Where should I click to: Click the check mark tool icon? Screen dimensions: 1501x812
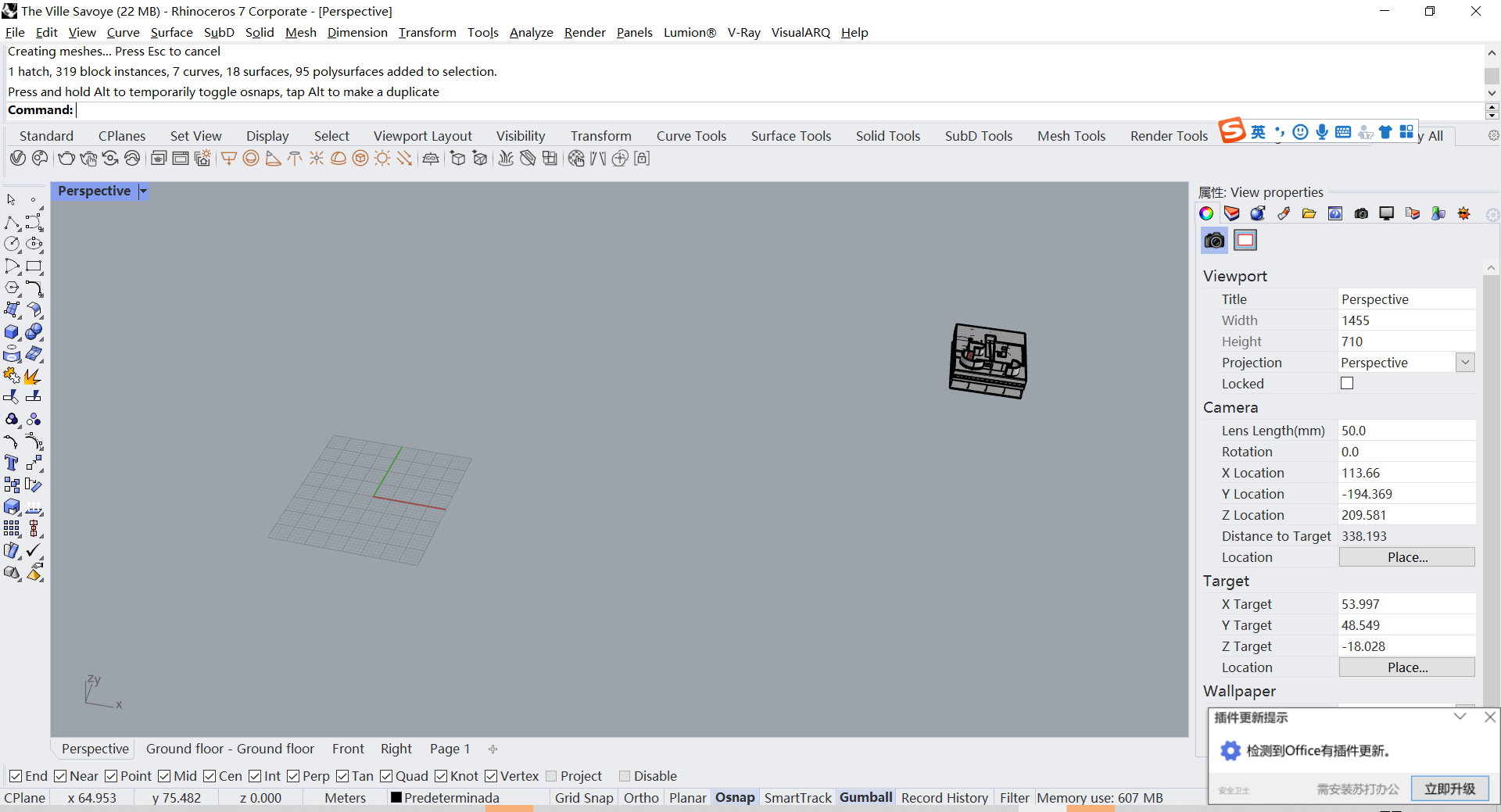coord(34,551)
